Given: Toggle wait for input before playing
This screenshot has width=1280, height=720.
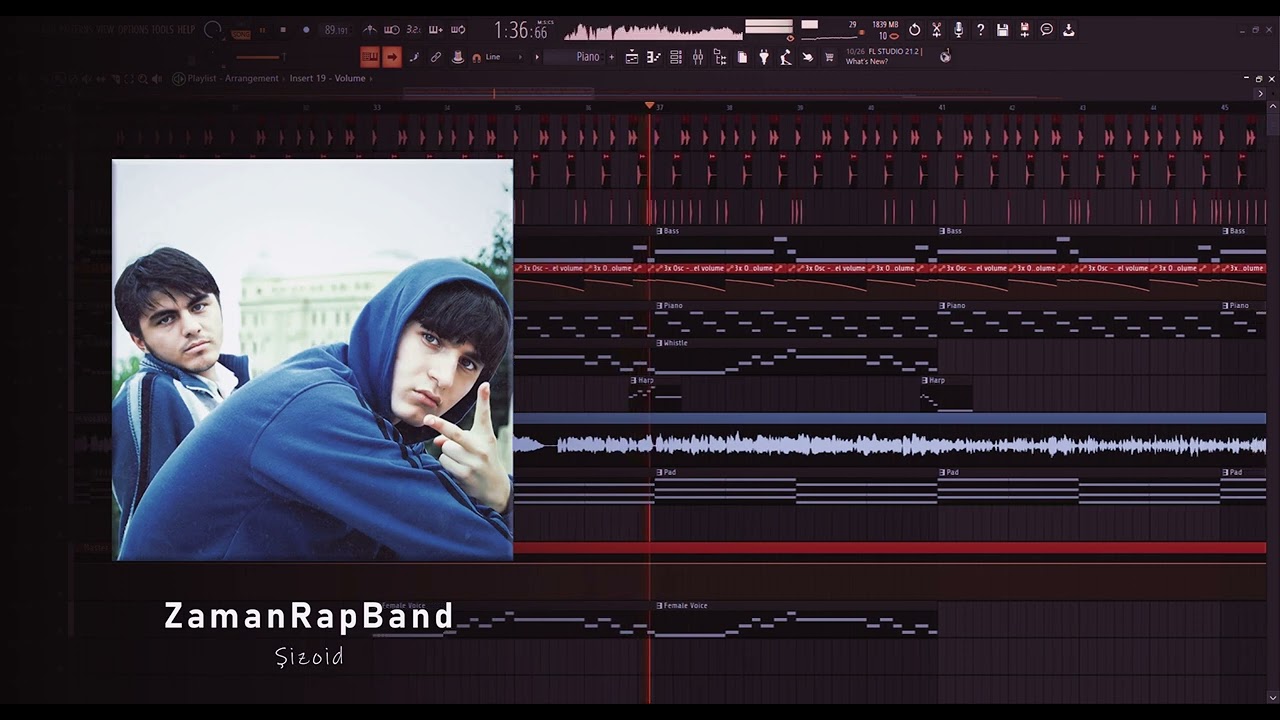Looking at the screenshot, I should coord(391,30).
